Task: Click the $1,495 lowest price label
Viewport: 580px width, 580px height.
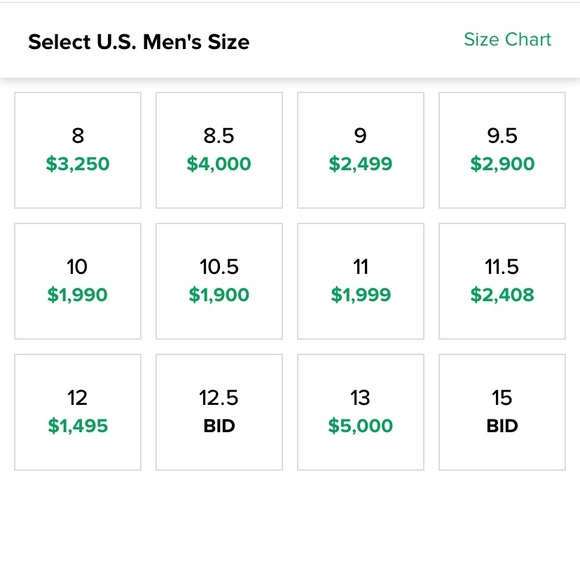Action: point(78,426)
